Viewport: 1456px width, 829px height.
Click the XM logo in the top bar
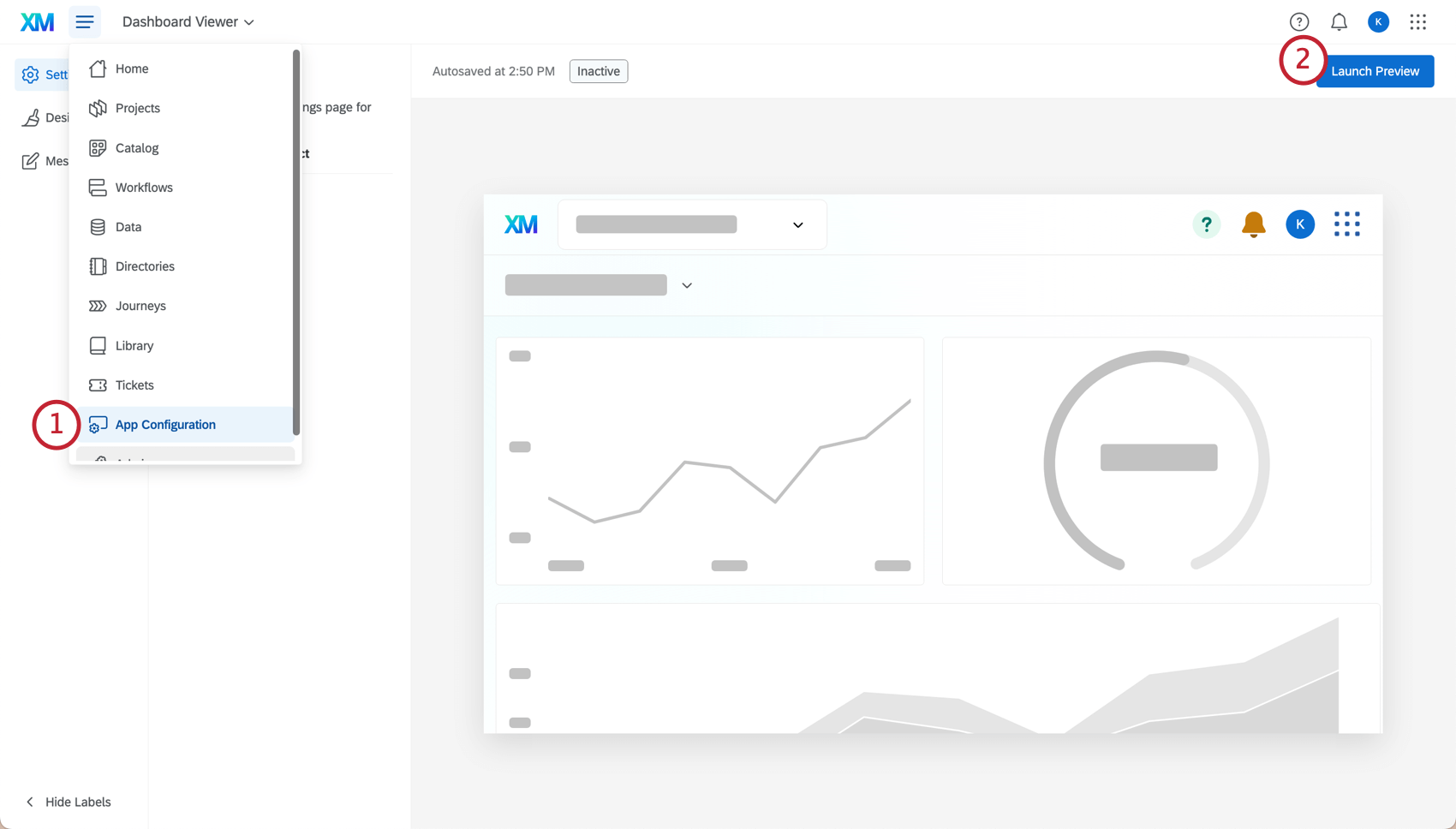pyautogui.click(x=36, y=21)
